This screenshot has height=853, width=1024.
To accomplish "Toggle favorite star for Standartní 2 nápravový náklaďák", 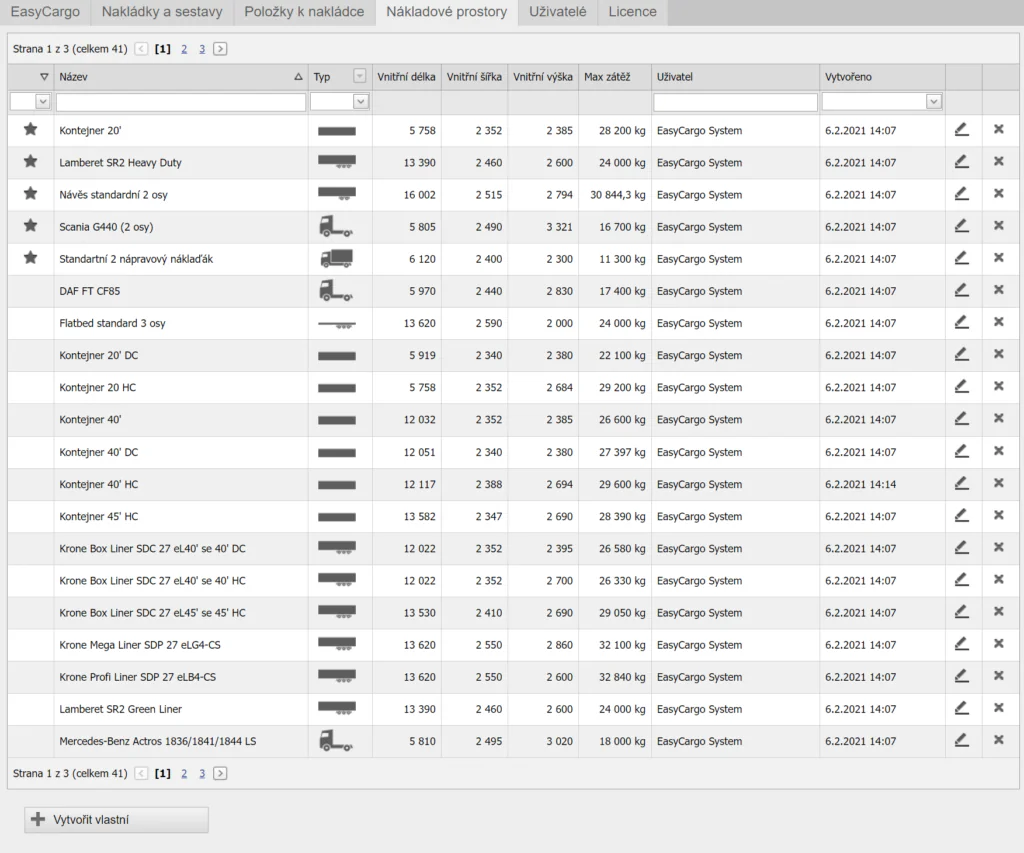I will click(30, 257).
